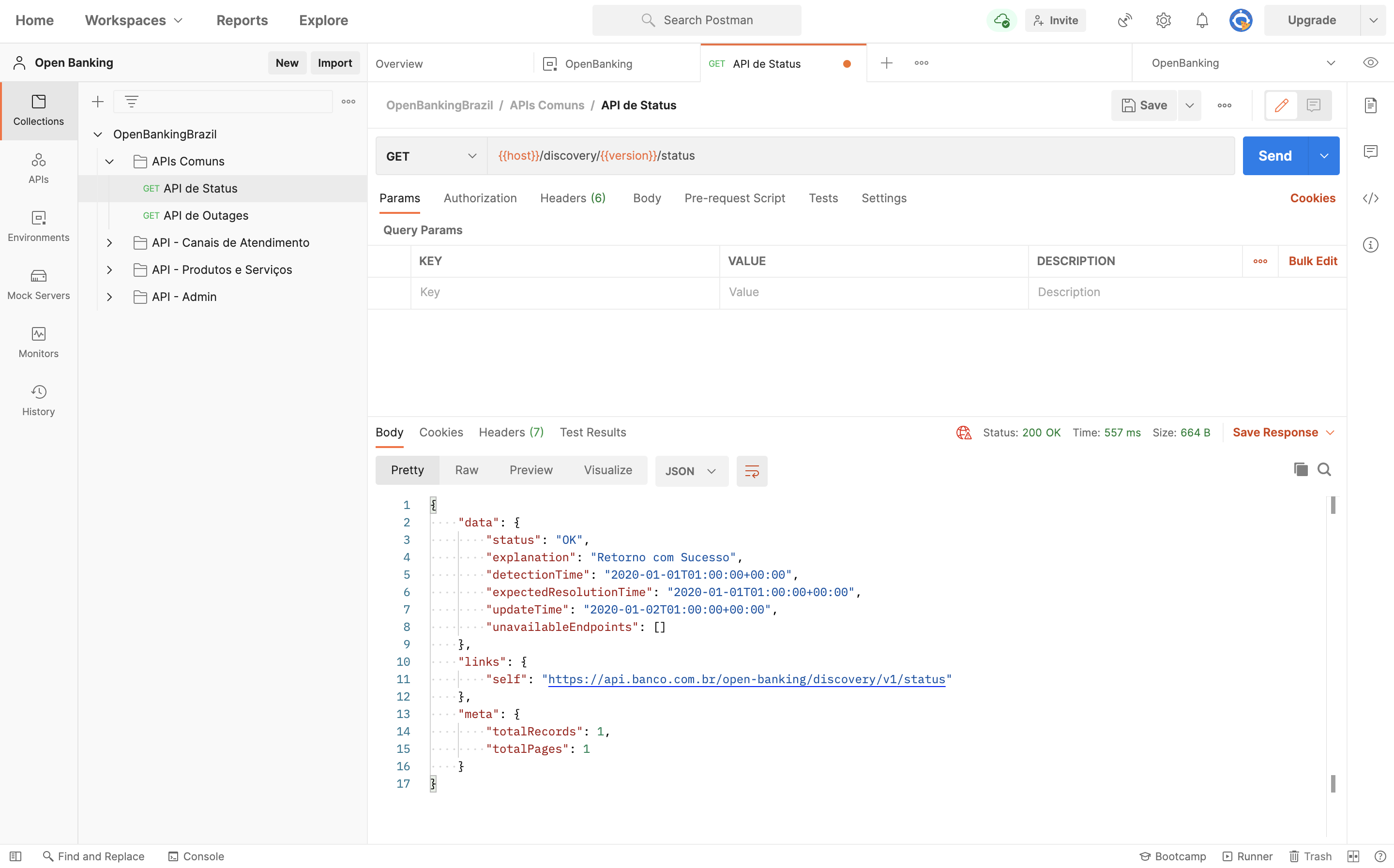Switch to the Pre-request Script tab
This screenshot has width=1394, height=868.
[x=734, y=198]
